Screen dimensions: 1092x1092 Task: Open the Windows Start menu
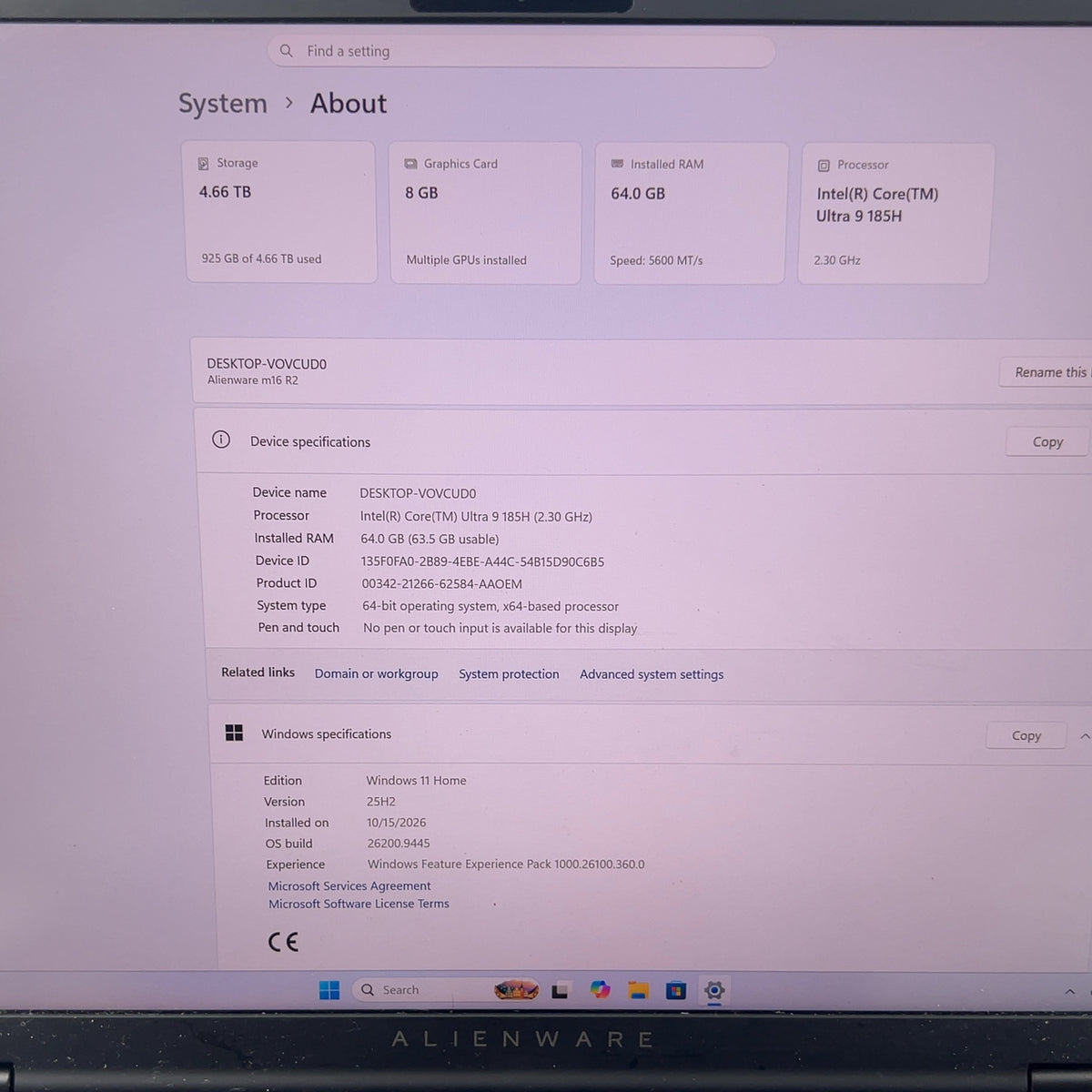click(329, 990)
